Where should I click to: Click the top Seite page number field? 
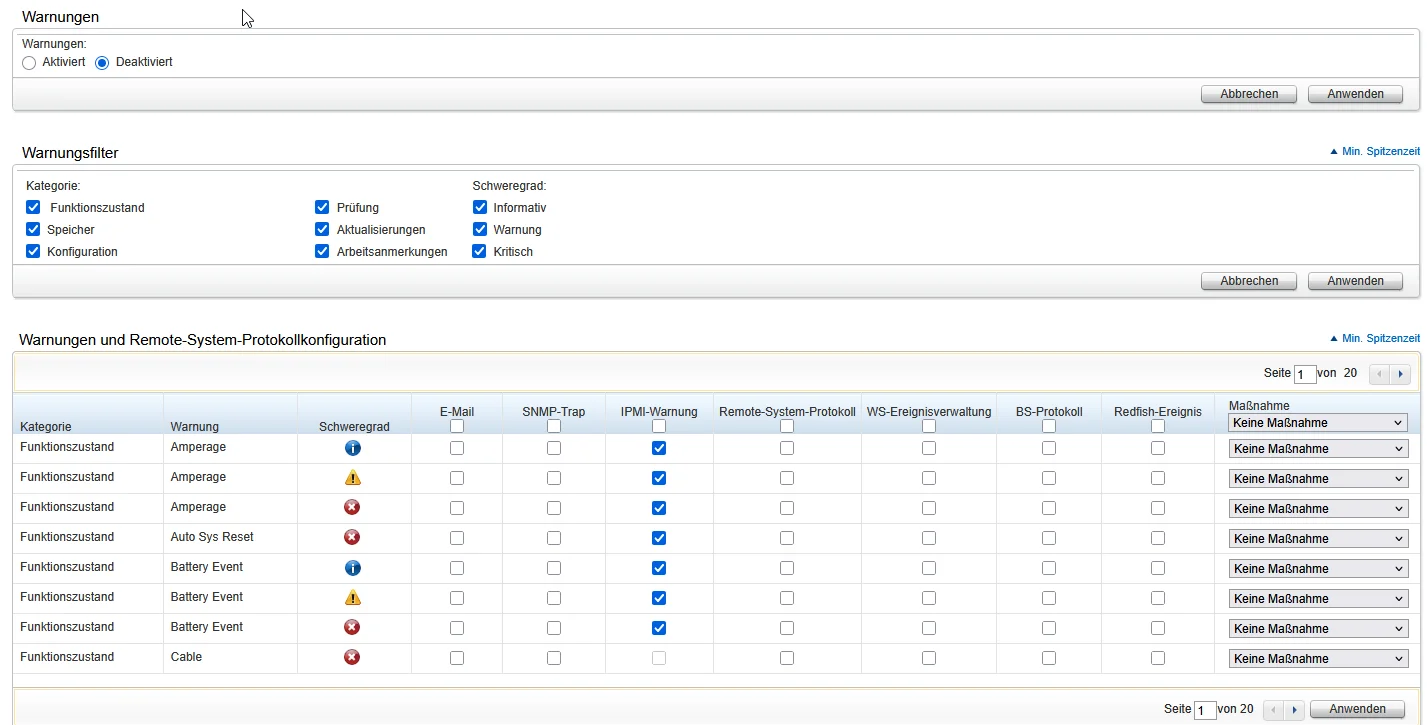point(1305,375)
